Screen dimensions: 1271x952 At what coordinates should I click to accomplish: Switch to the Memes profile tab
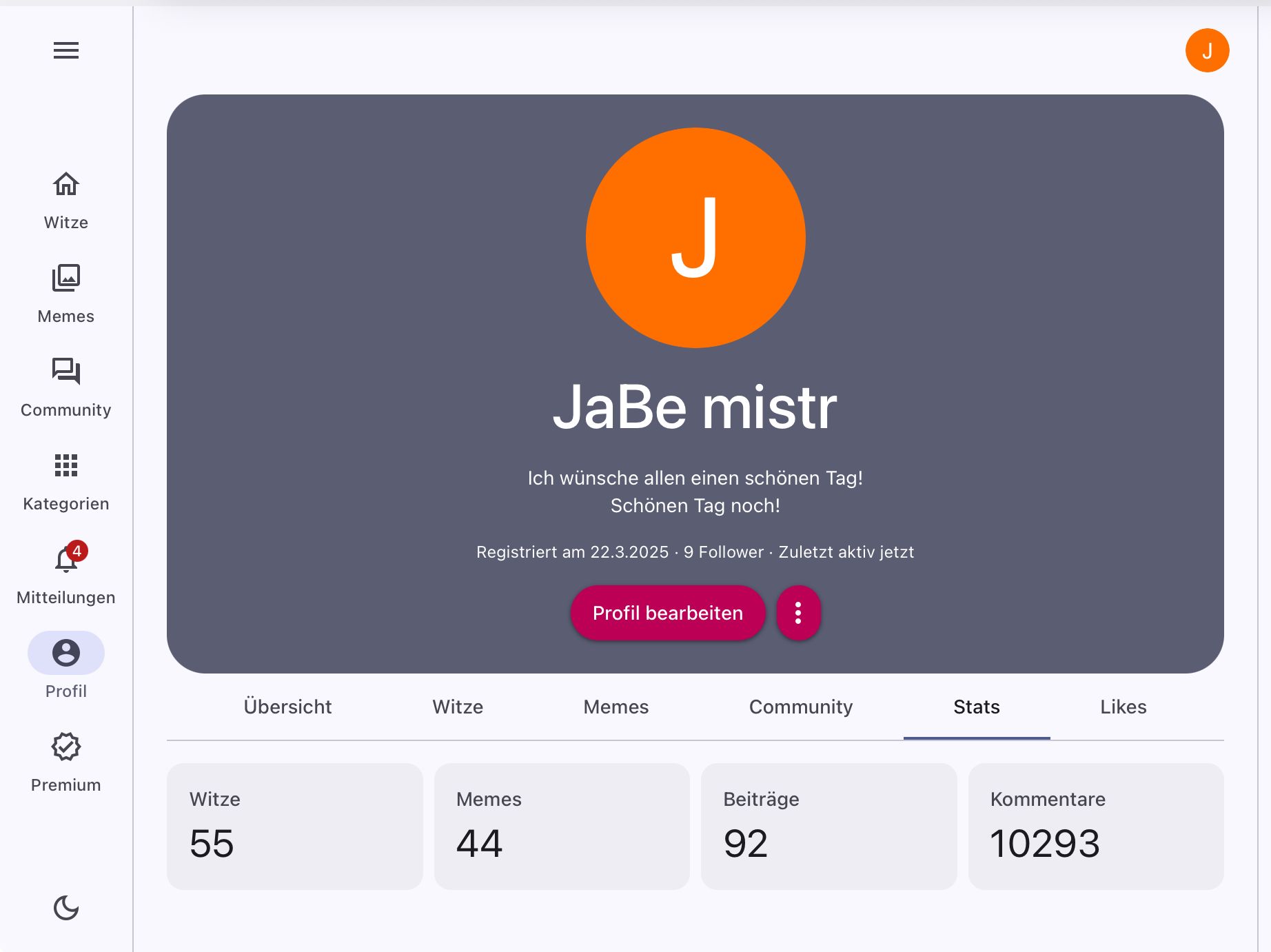click(x=616, y=707)
